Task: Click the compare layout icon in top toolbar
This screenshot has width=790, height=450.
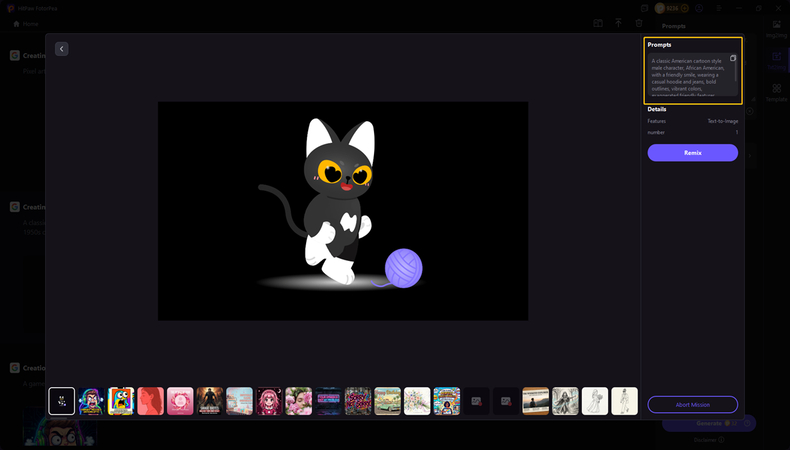Action: pyautogui.click(x=598, y=23)
